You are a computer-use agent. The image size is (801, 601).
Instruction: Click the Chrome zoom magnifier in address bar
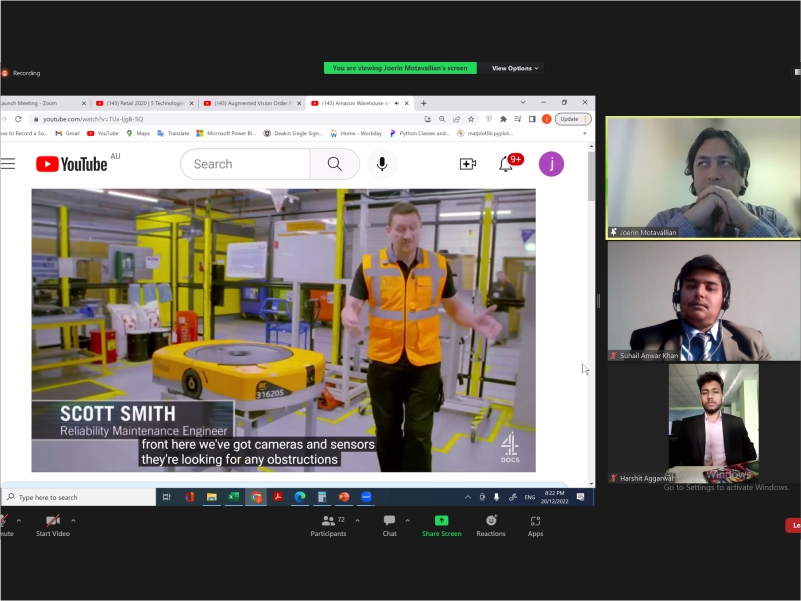[442, 119]
